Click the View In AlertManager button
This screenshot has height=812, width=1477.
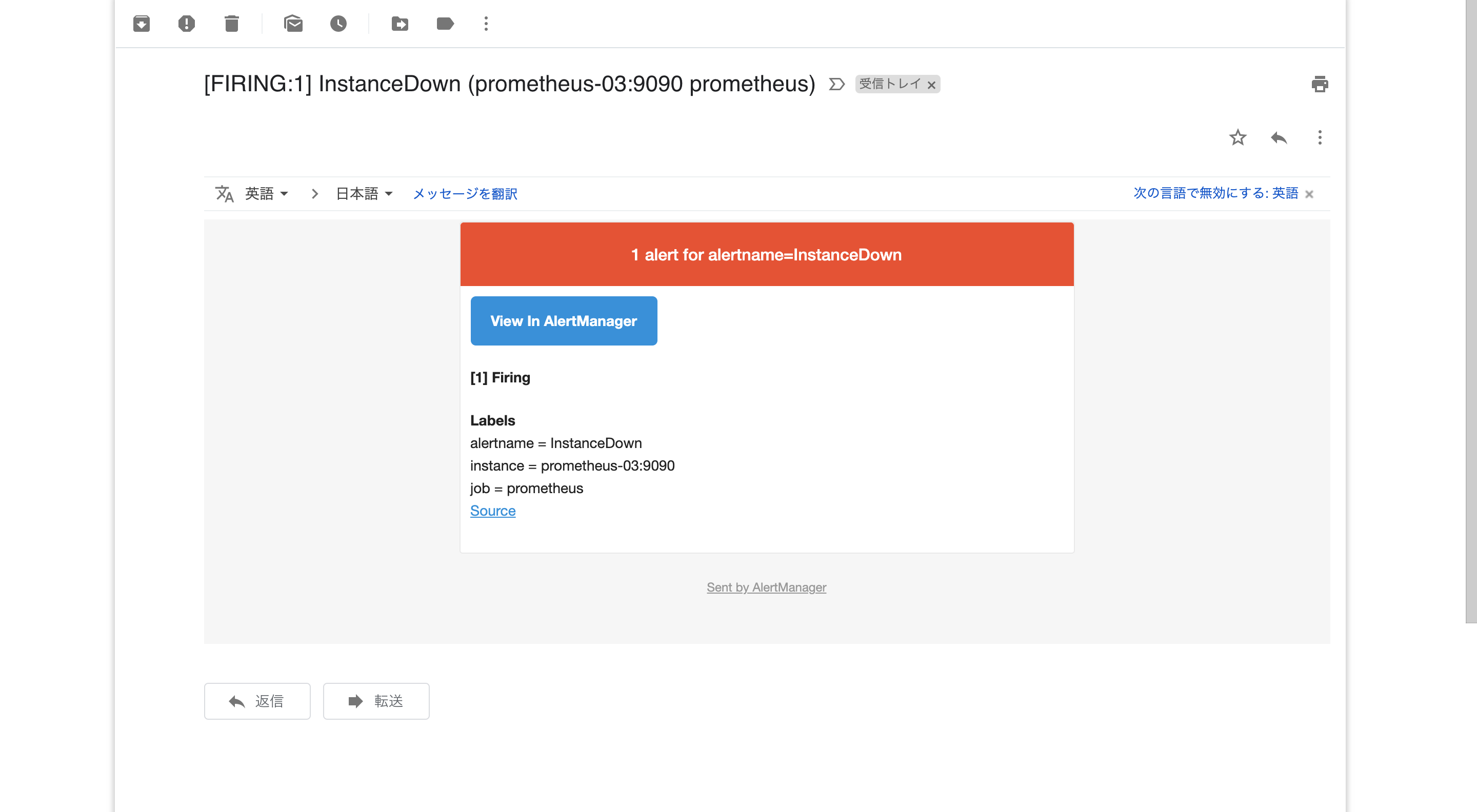[564, 321]
